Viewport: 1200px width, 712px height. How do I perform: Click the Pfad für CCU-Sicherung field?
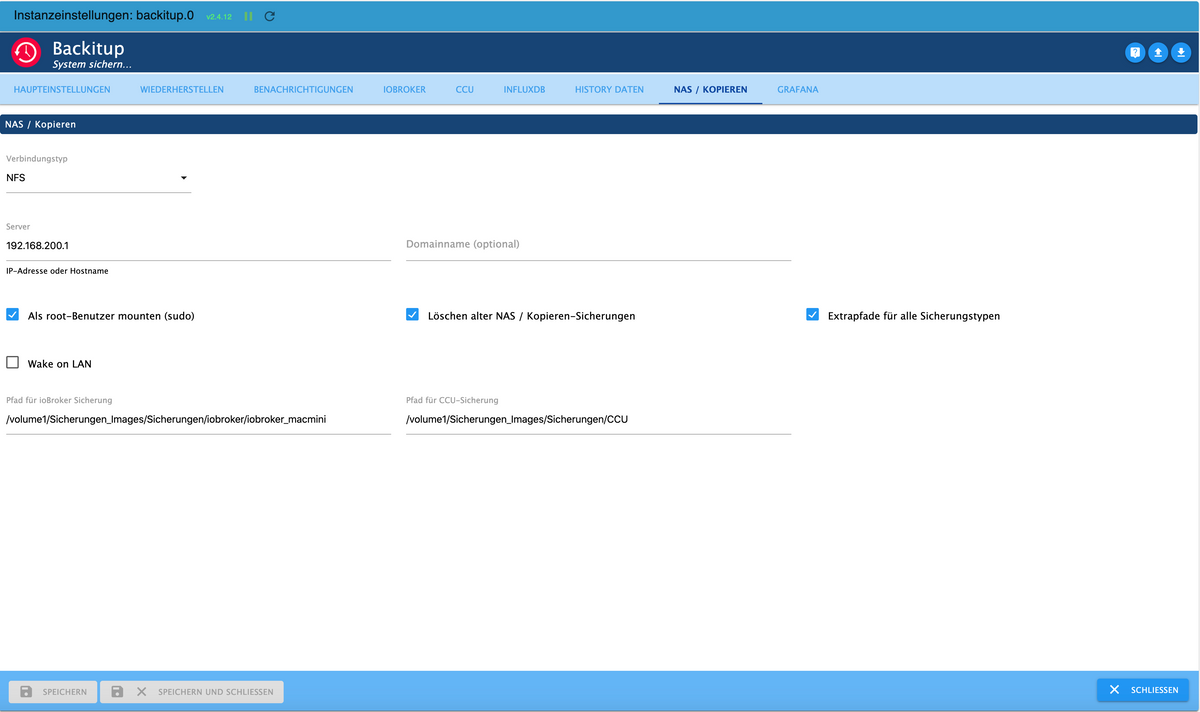point(598,420)
